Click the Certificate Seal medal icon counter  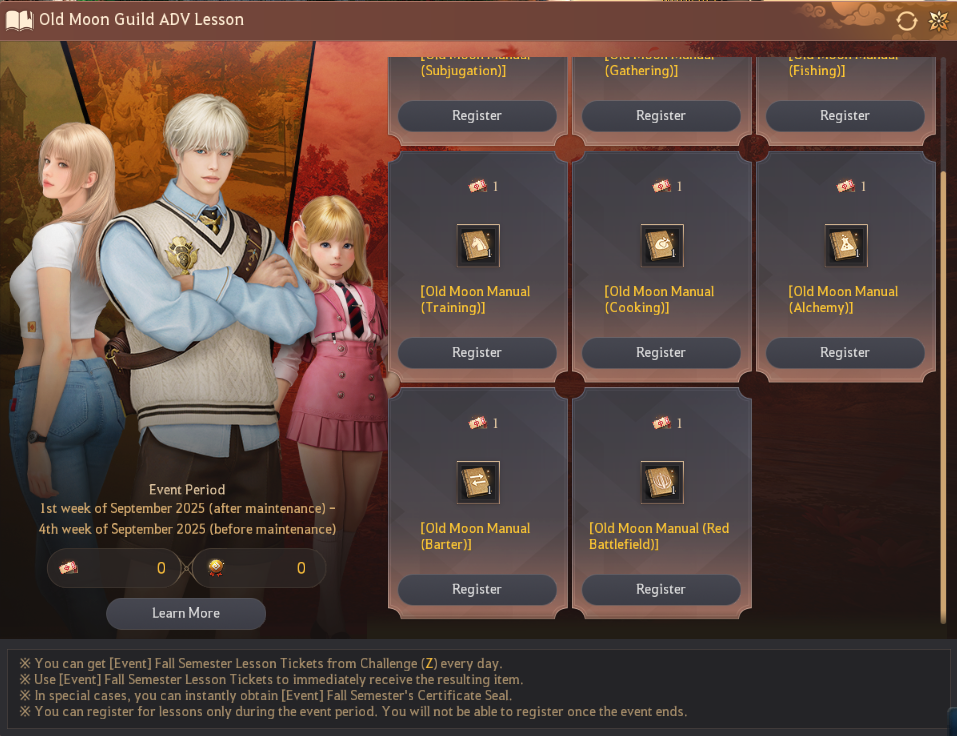[215, 568]
